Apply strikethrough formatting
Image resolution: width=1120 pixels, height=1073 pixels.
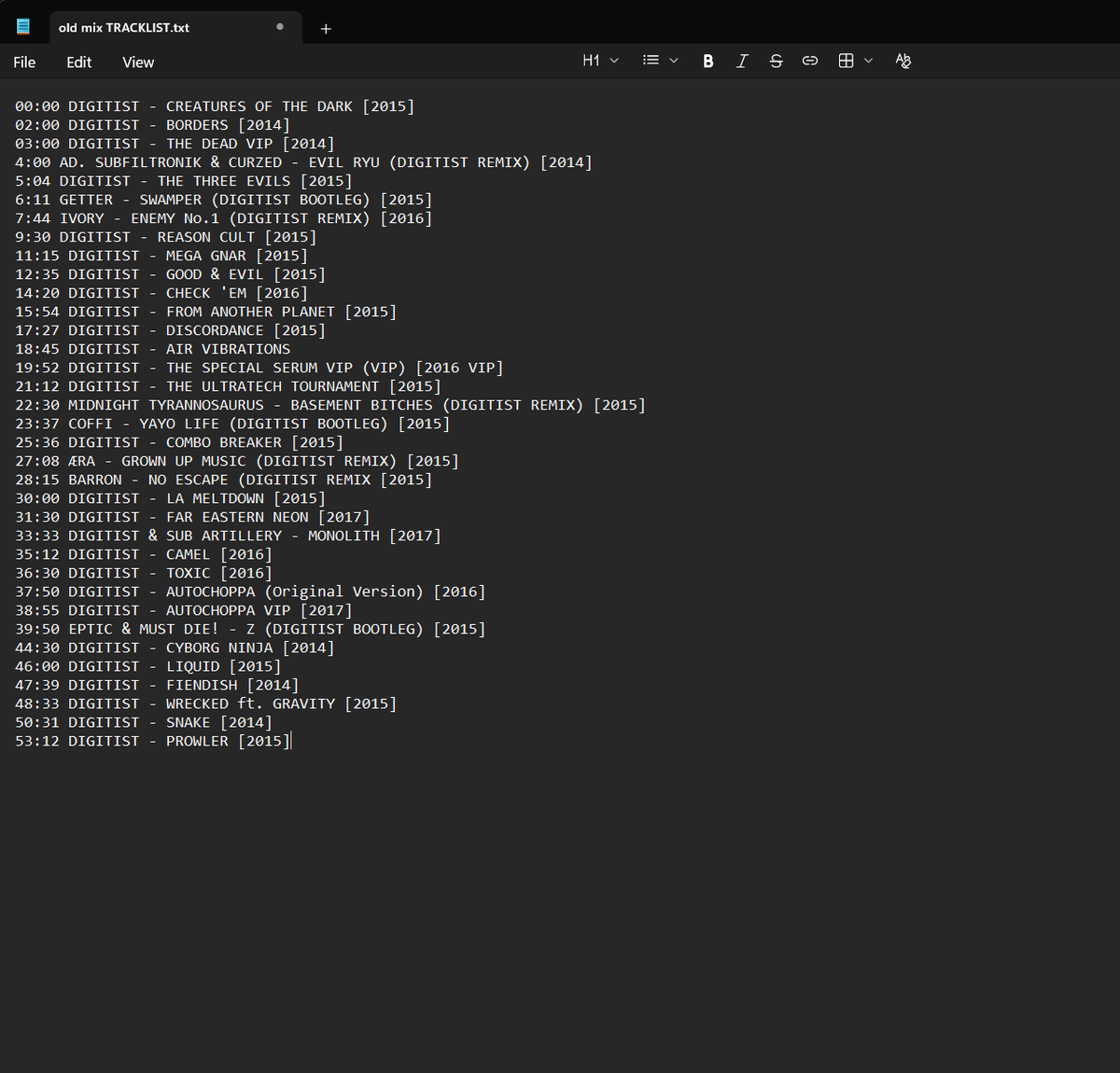click(x=776, y=61)
